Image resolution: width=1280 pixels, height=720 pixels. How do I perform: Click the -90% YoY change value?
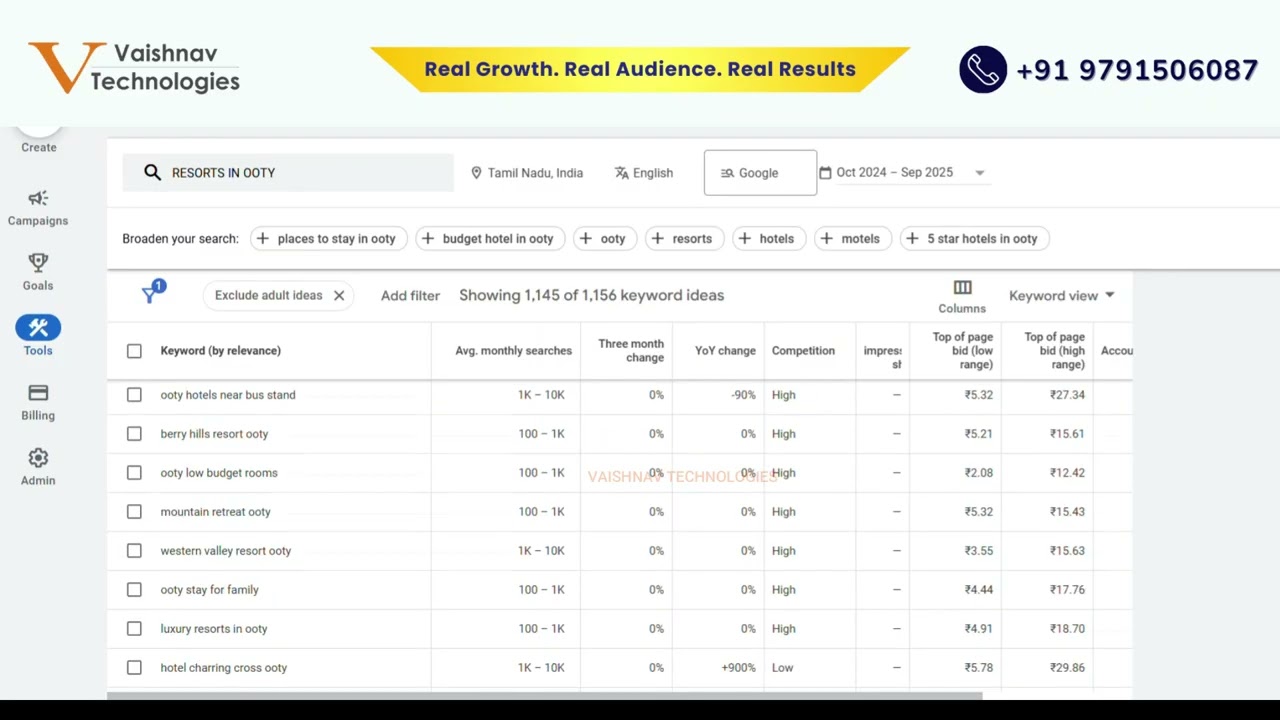pyautogui.click(x=743, y=395)
